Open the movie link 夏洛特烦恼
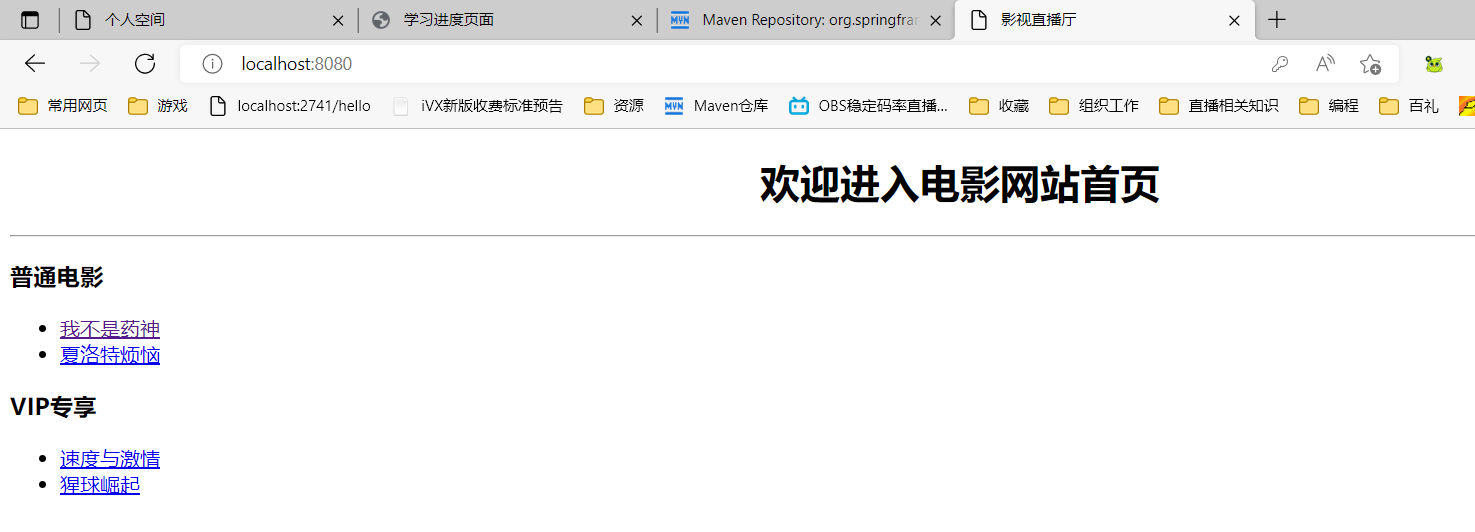The height and width of the screenshot is (532, 1475). [x=110, y=355]
